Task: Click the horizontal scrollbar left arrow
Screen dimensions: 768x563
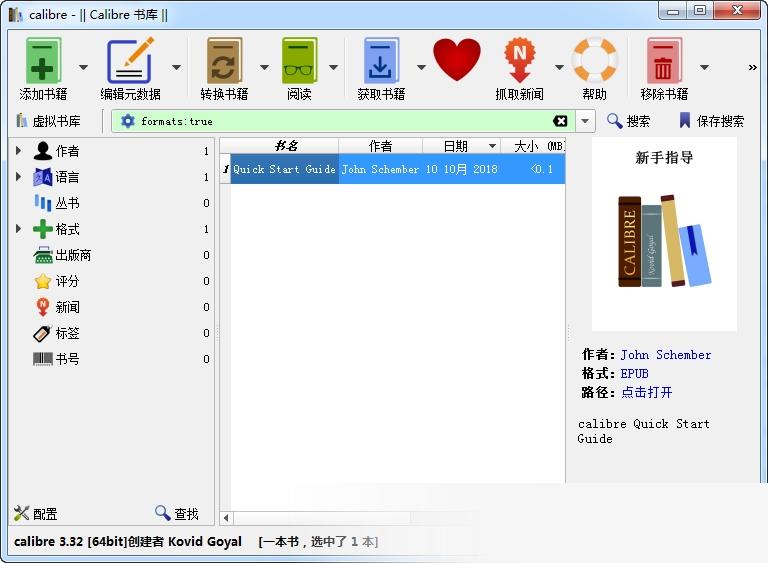Action: pyautogui.click(x=226, y=517)
